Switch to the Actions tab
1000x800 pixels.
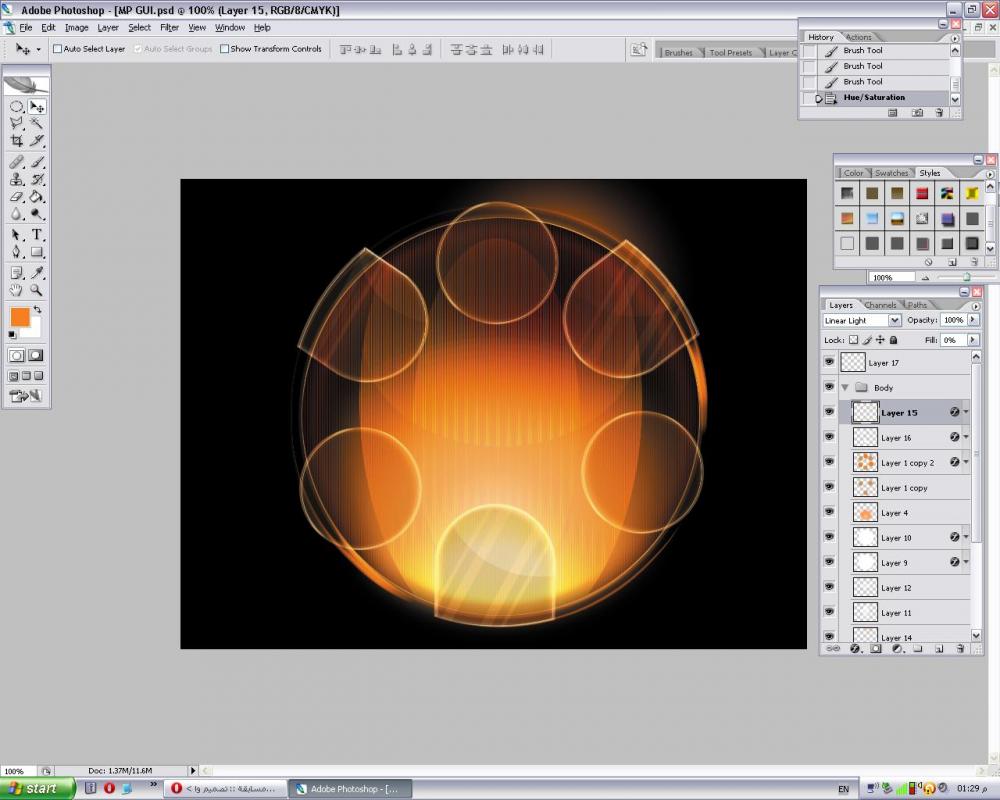coord(858,37)
